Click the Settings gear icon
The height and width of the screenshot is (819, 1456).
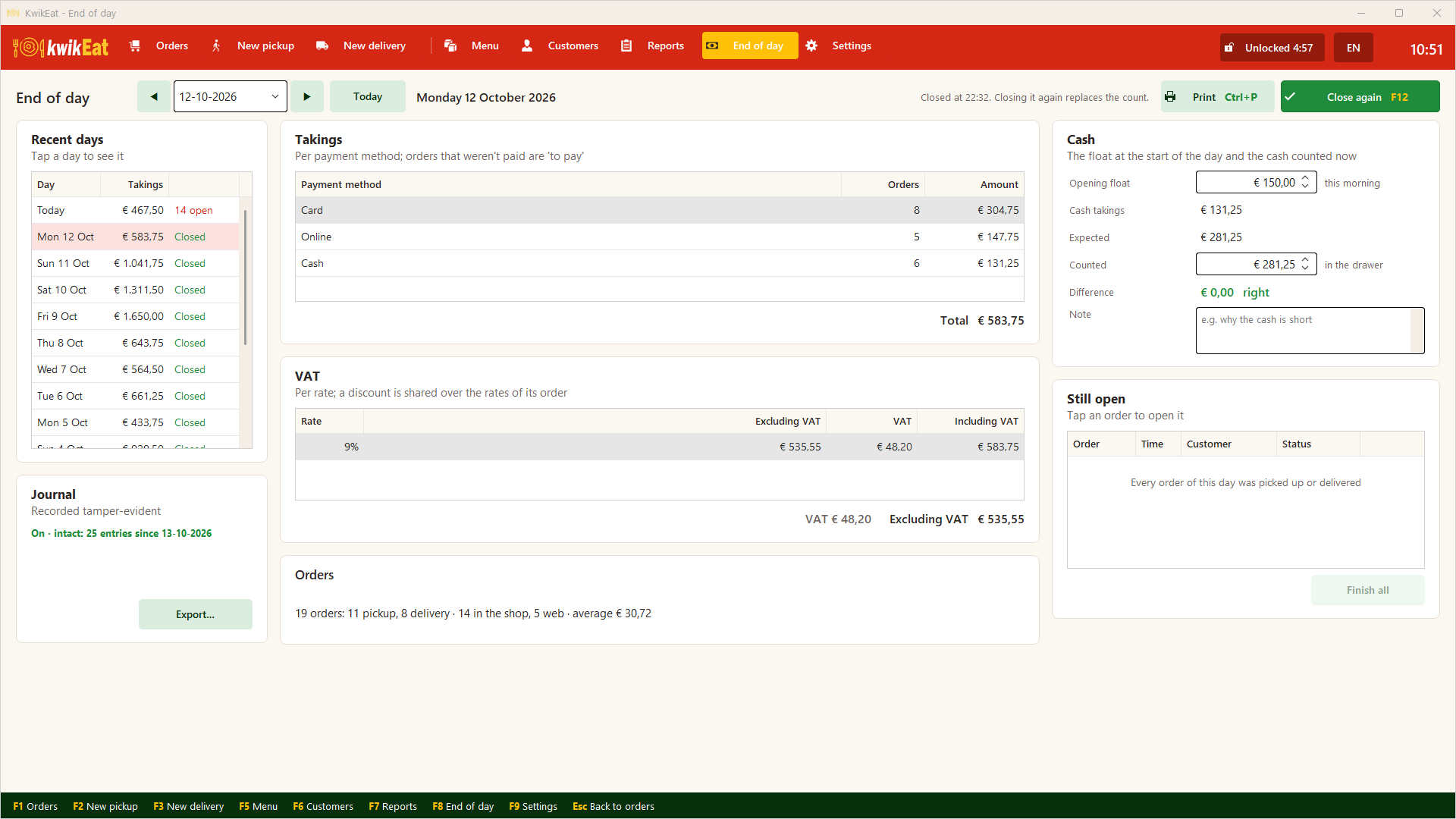coord(811,45)
